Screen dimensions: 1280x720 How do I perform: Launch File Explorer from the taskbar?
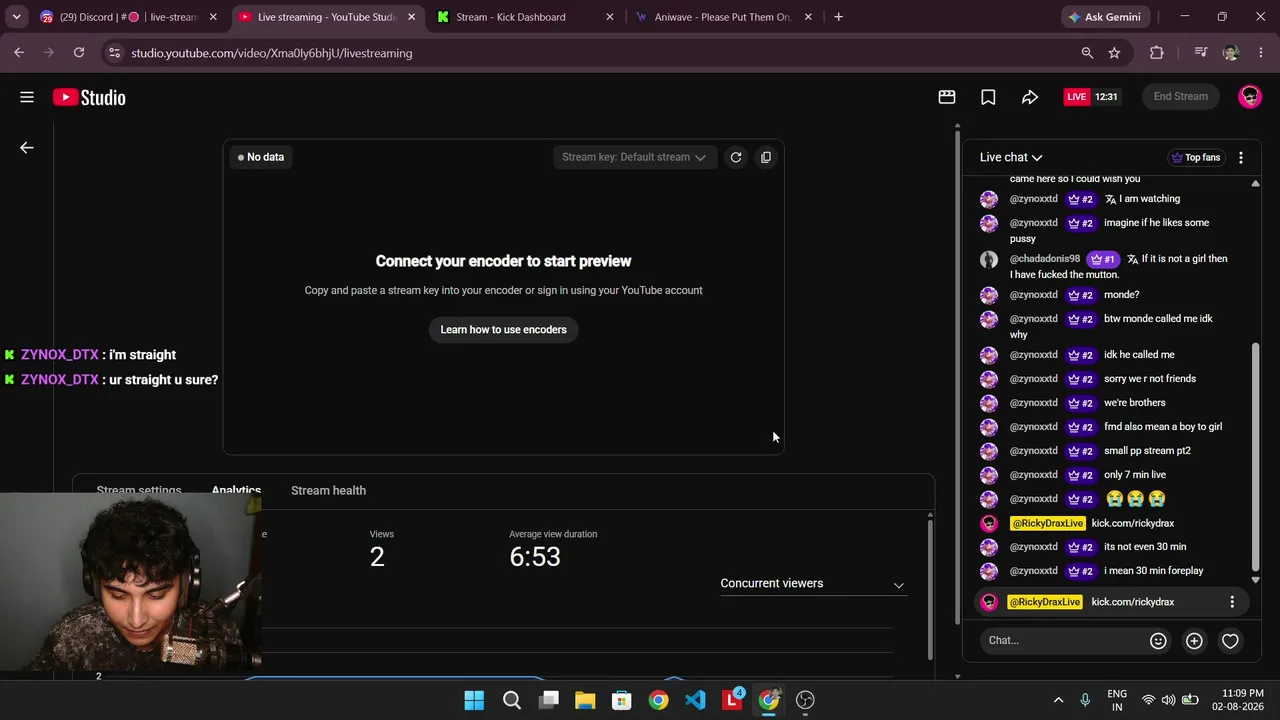(585, 700)
